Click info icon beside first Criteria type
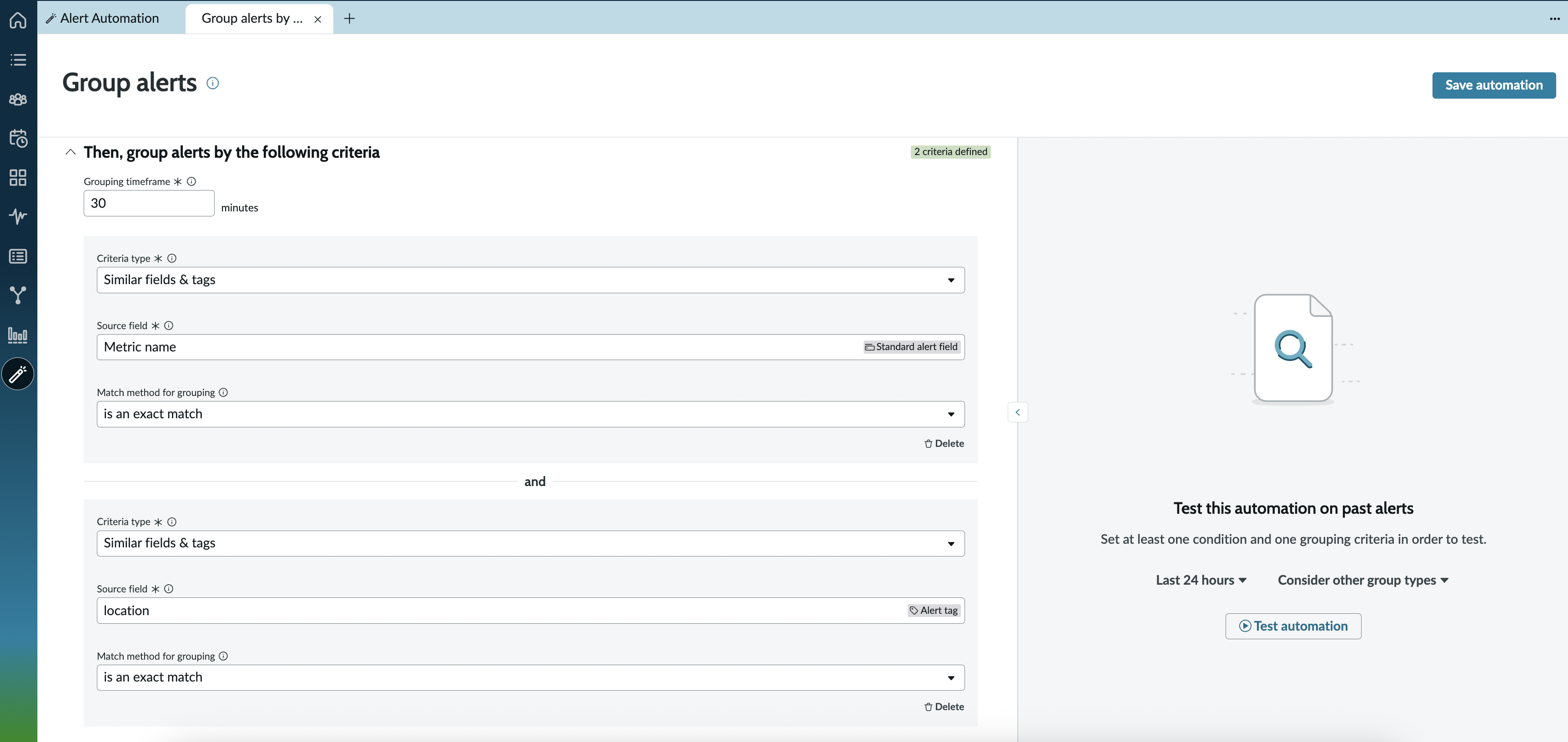 pos(171,258)
